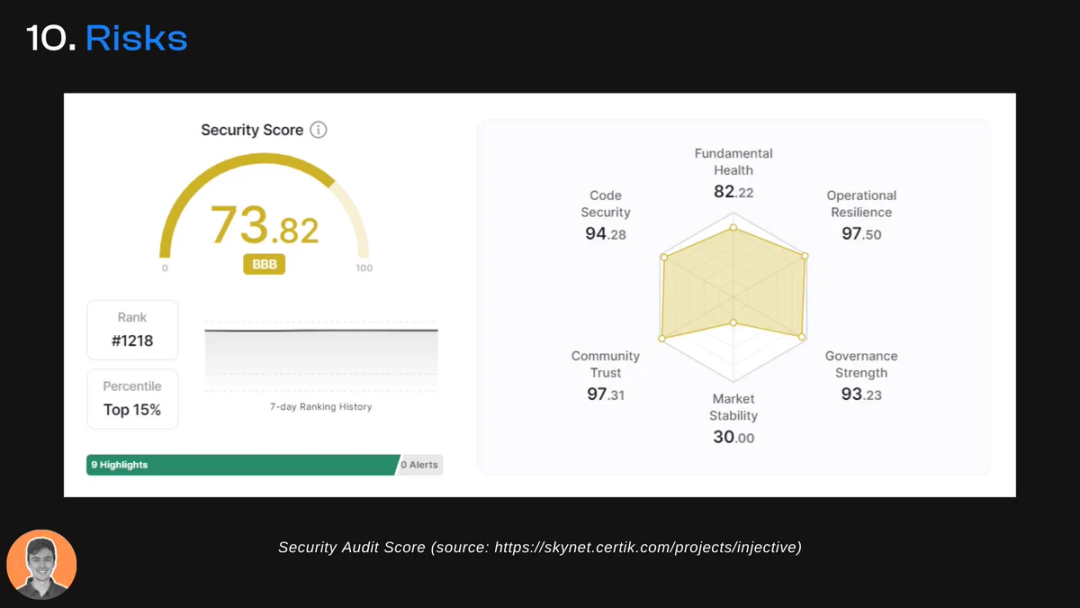Screen dimensions: 1080x608
Task: Click the Rank #1218 card
Action: [132, 330]
